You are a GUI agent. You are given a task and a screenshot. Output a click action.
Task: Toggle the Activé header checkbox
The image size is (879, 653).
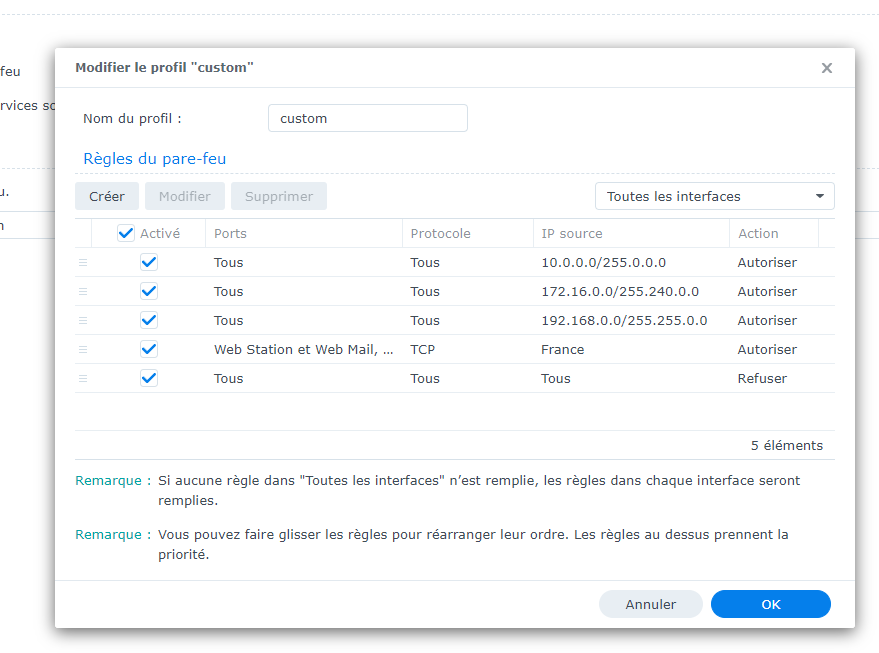(126, 233)
